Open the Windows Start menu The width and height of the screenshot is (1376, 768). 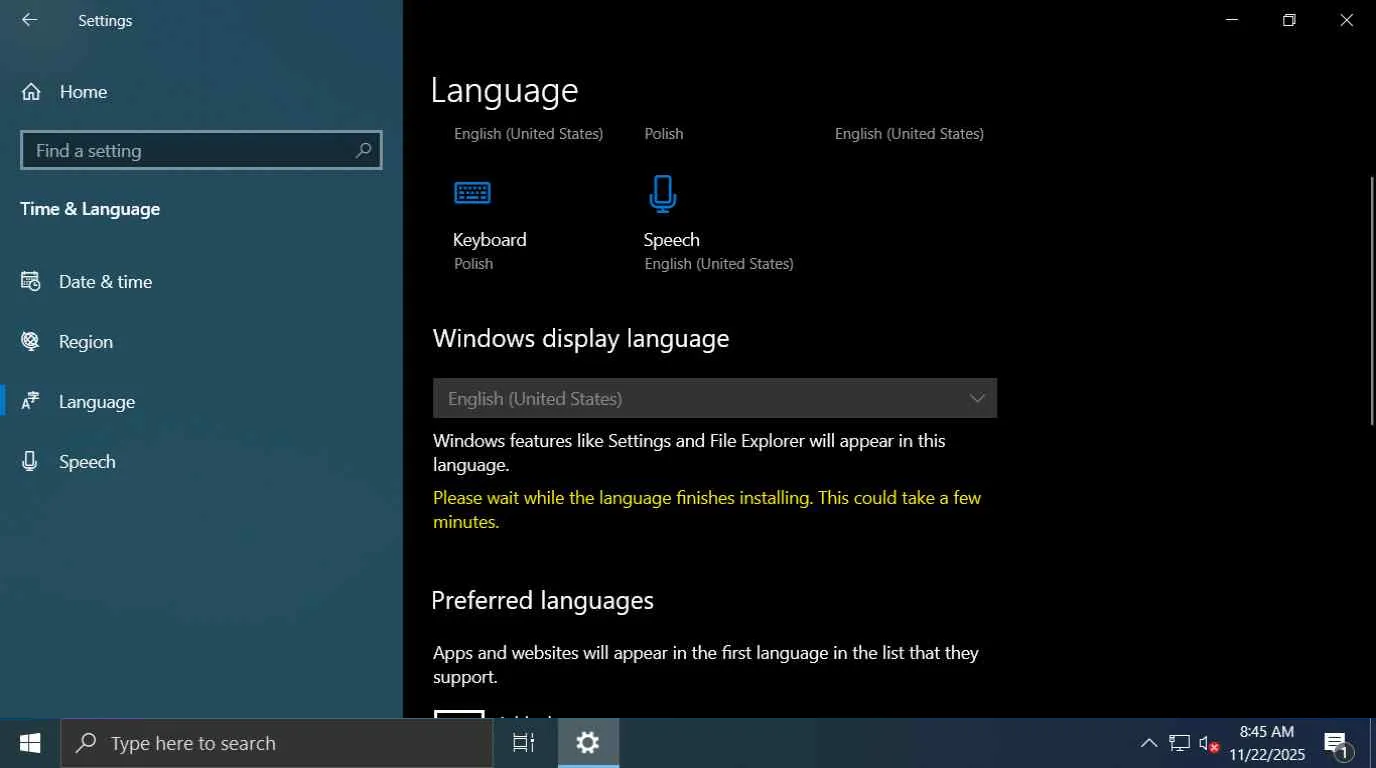click(x=30, y=743)
